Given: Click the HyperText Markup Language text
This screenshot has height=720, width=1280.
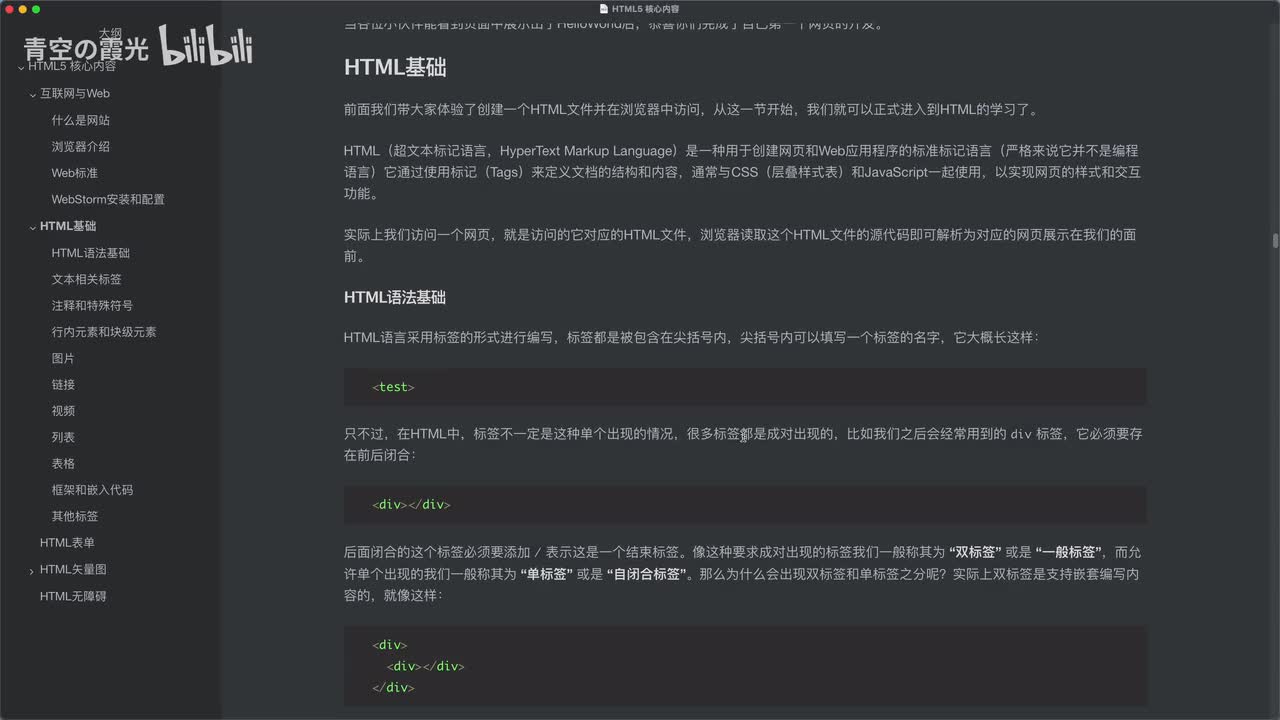Looking at the screenshot, I should tap(587, 151).
